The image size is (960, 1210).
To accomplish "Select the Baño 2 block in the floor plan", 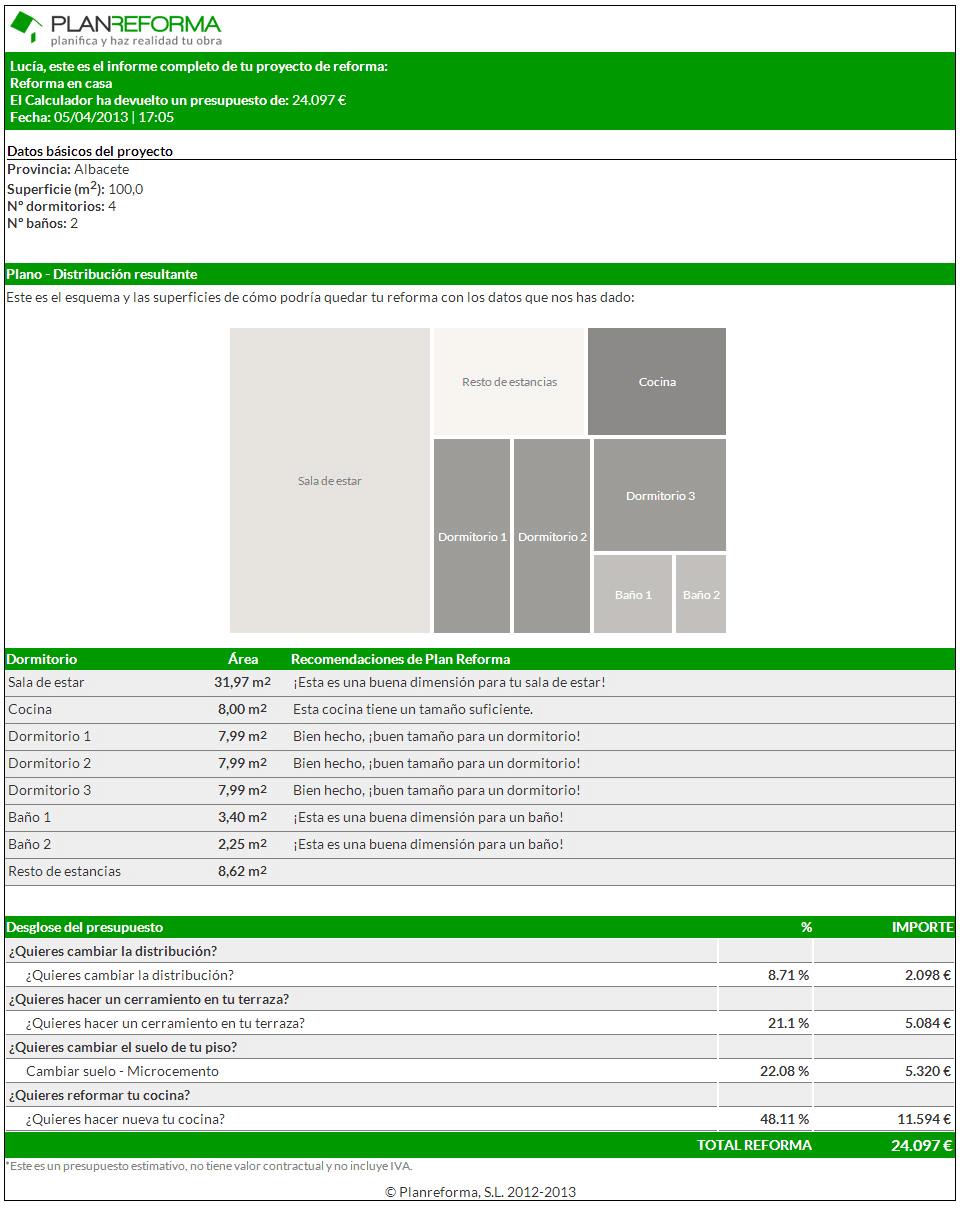I will click(701, 594).
